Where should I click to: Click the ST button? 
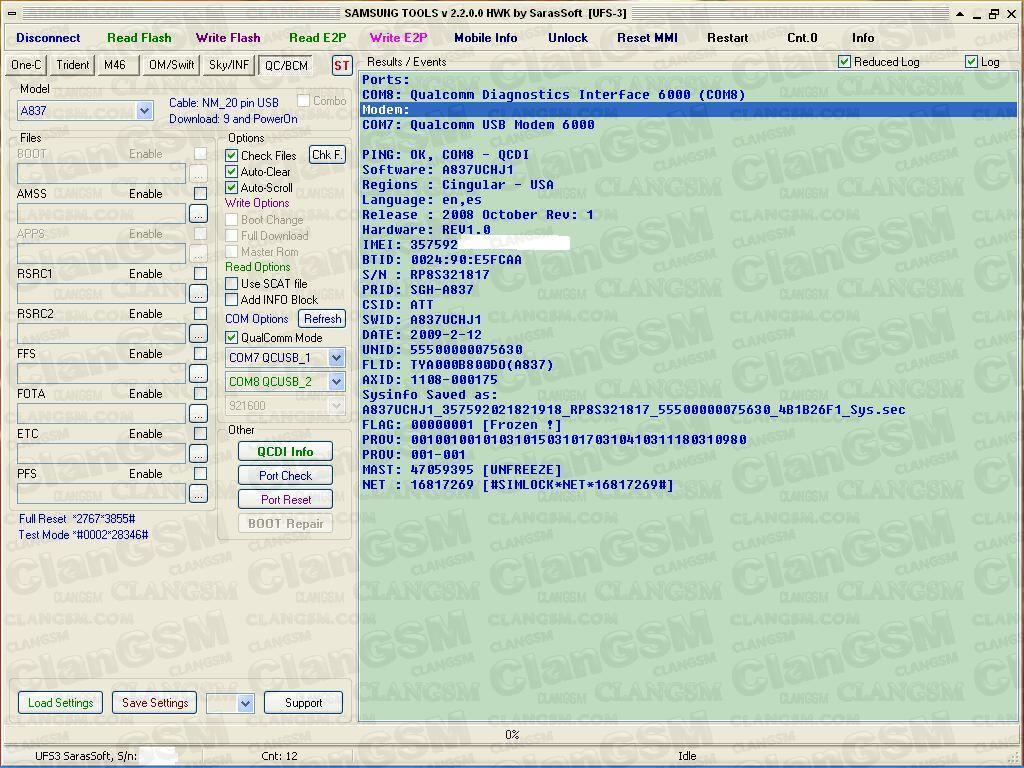pyautogui.click(x=342, y=65)
